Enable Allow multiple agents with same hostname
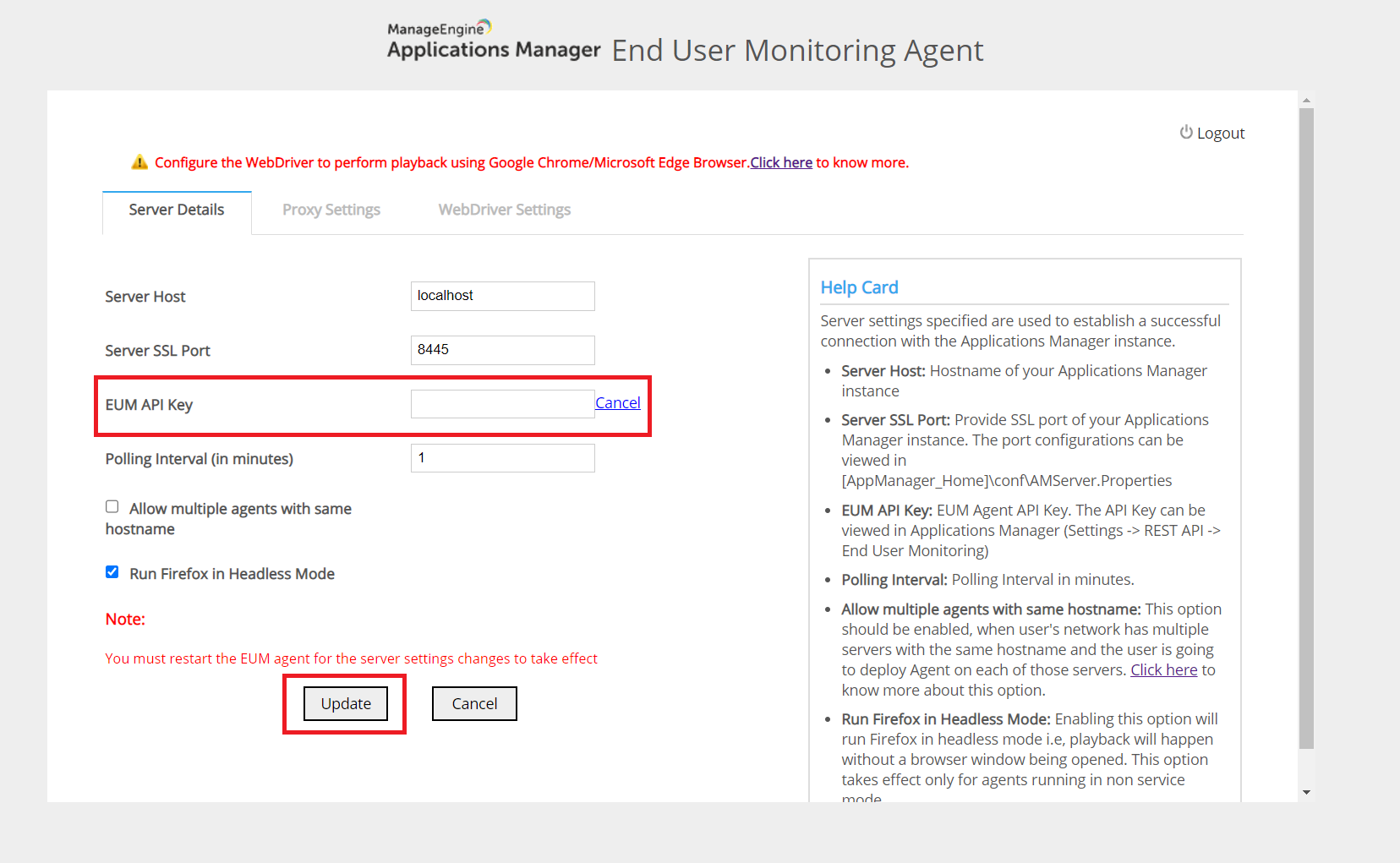Image resolution: width=1400 pixels, height=863 pixels. point(112,507)
